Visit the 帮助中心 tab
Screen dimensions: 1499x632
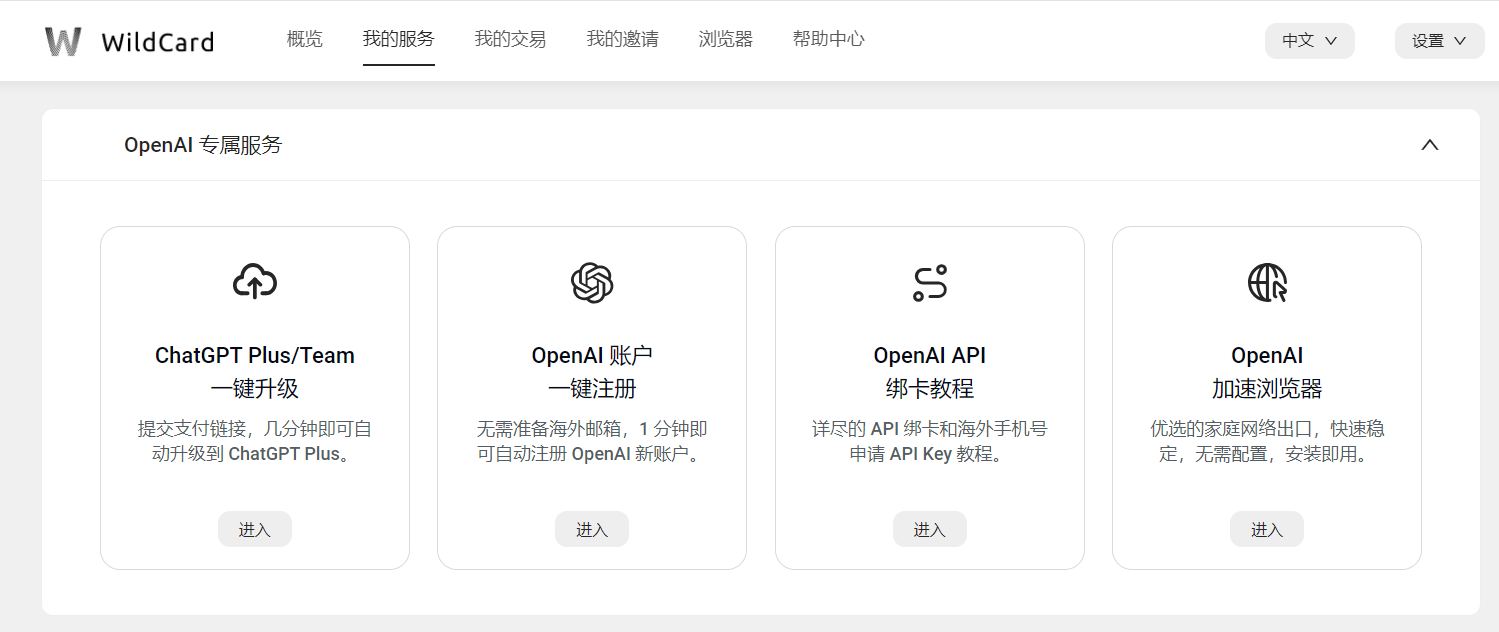click(829, 40)
